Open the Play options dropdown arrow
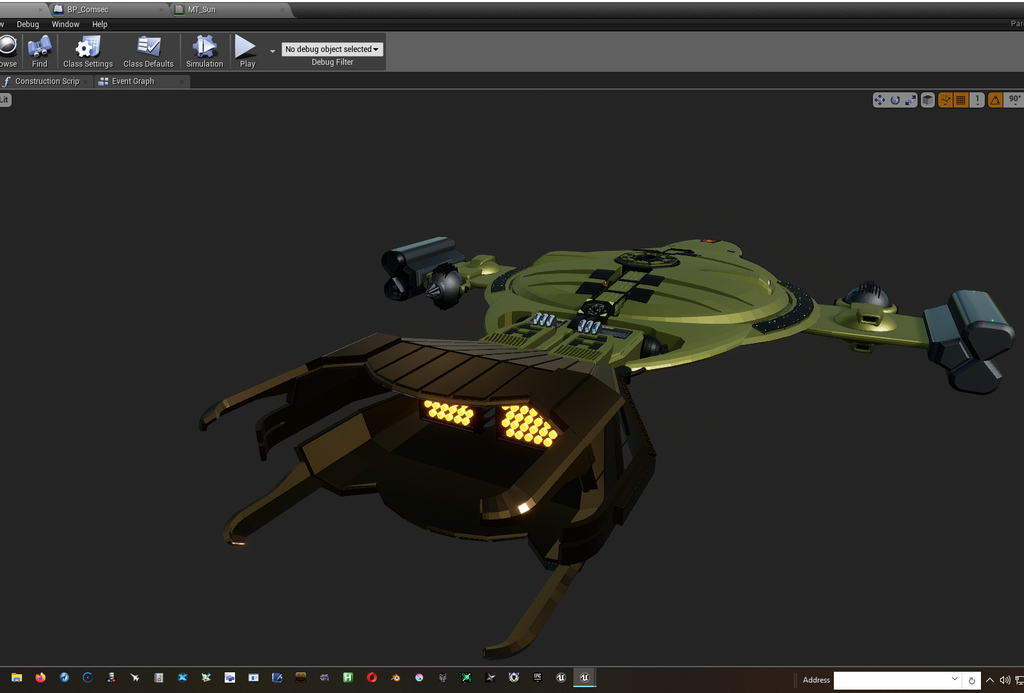The width and height of the screenshot is (1024, 693). [x=272, y=51]
